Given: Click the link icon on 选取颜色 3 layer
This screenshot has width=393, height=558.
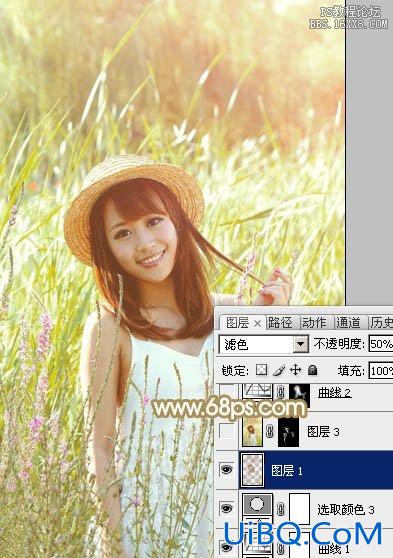Looking at the screenshot, I should tap(281, 509).
